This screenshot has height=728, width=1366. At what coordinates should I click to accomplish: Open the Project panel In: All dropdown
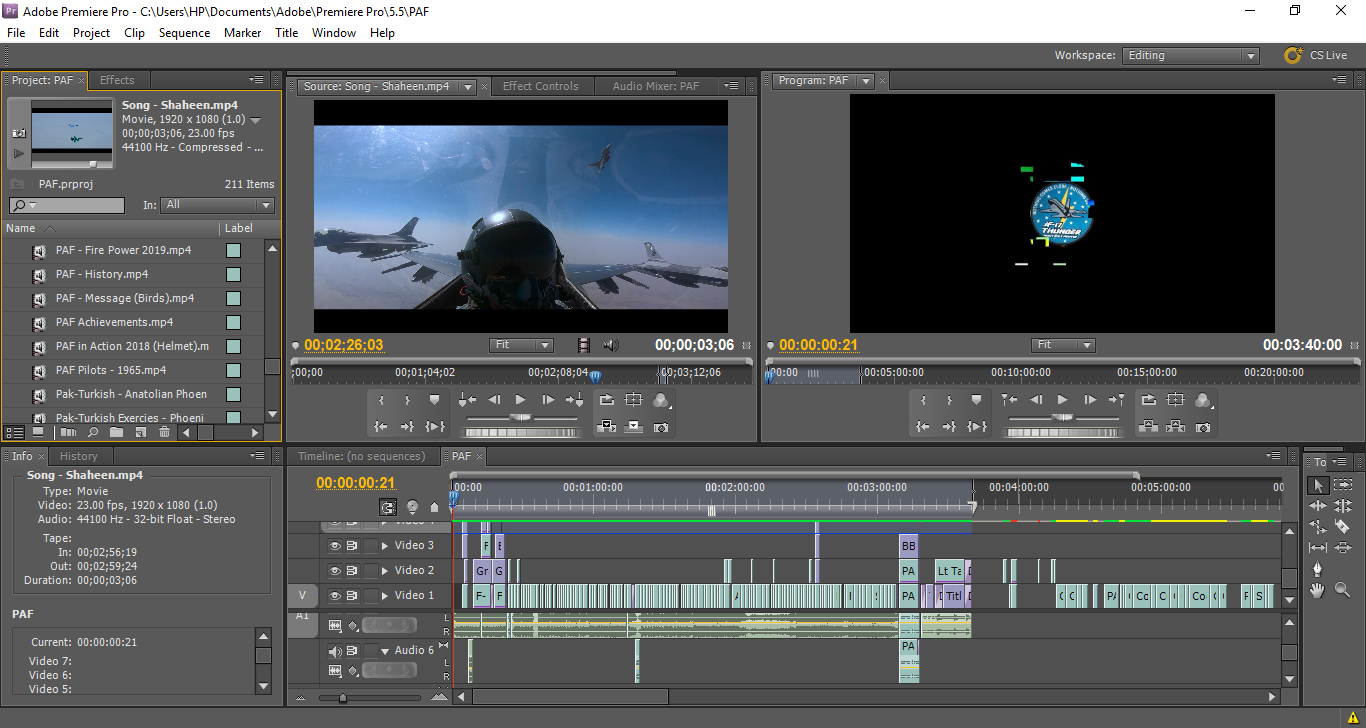pyautogui.click(x=218, y=205)
